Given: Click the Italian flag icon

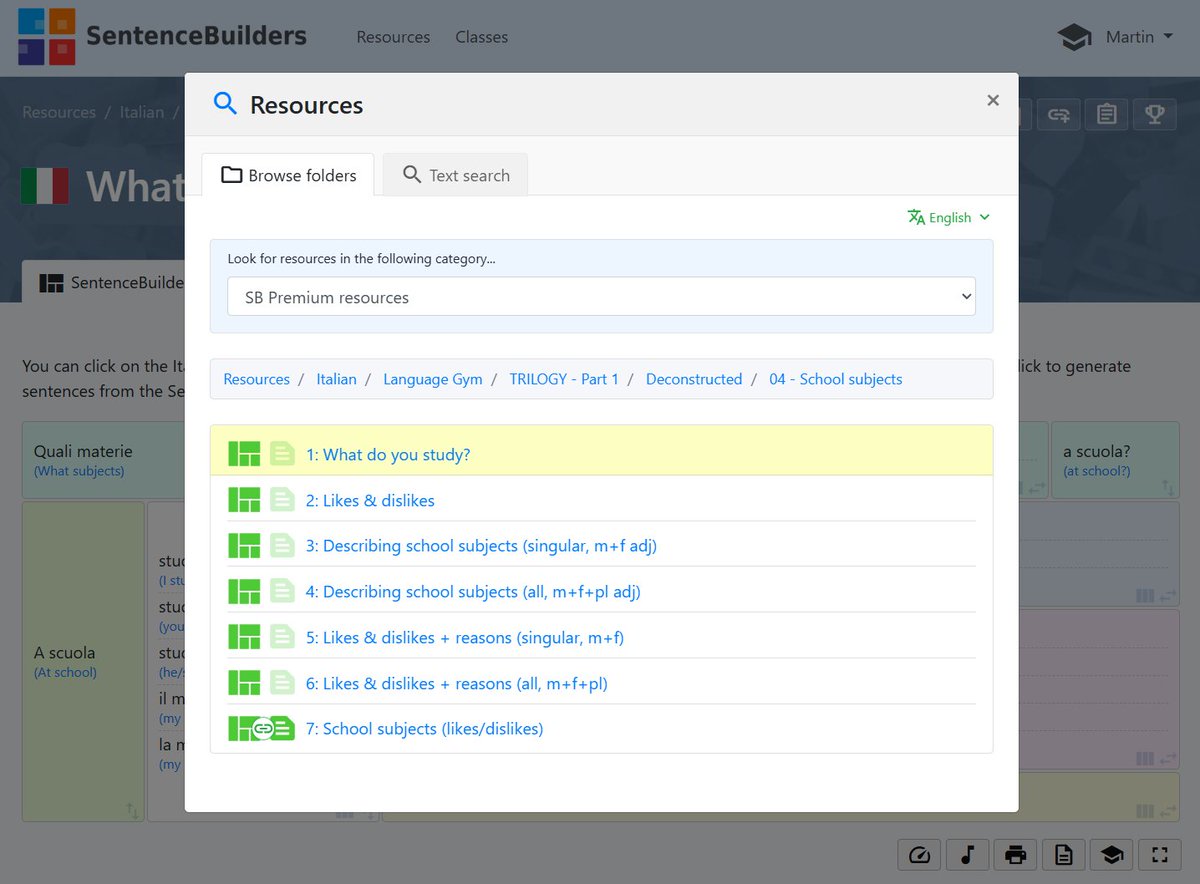Looking at the screenshot, I should pos(45,186).
